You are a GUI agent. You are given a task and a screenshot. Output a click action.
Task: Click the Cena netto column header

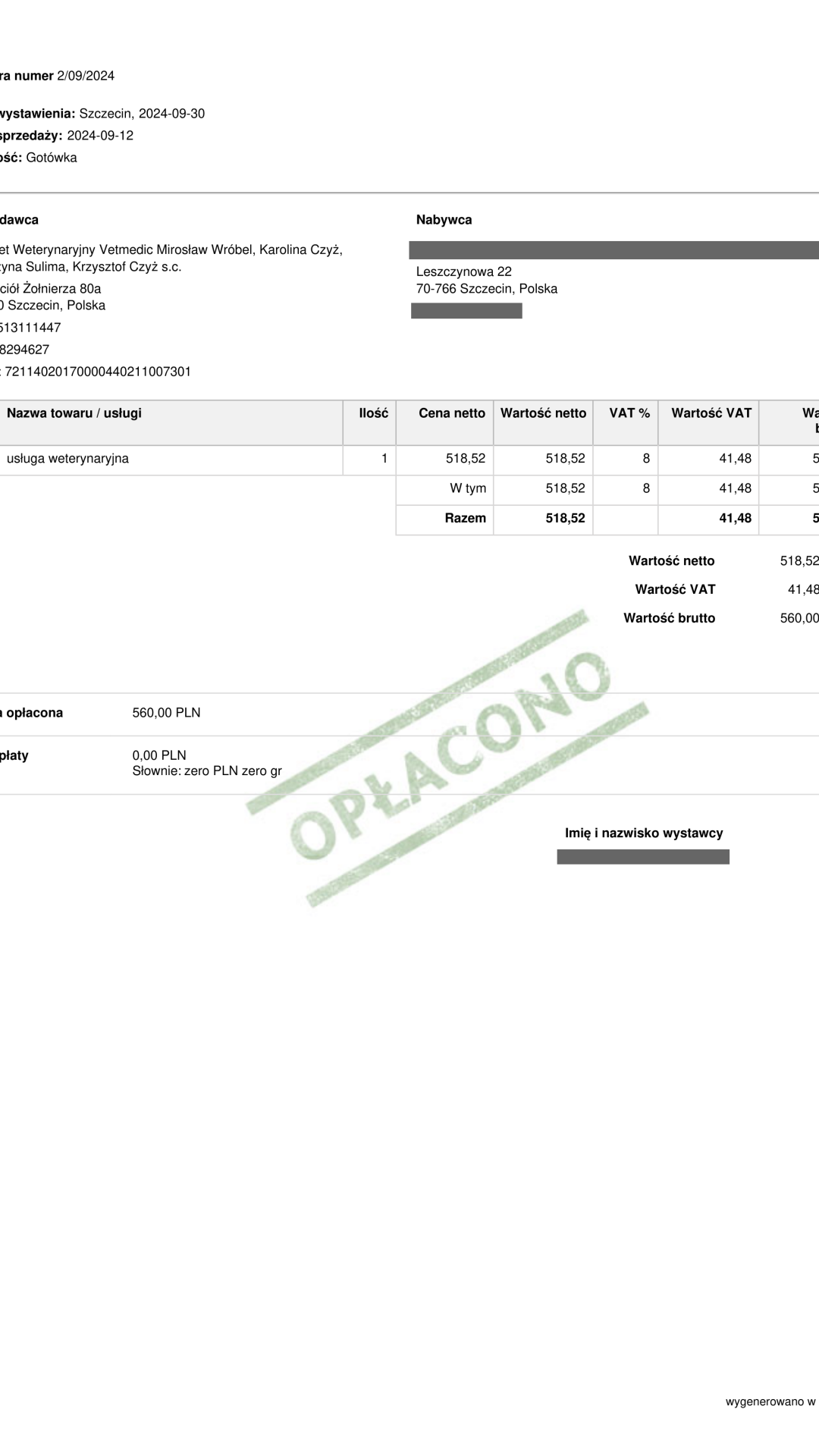click(x=451, y=413)
